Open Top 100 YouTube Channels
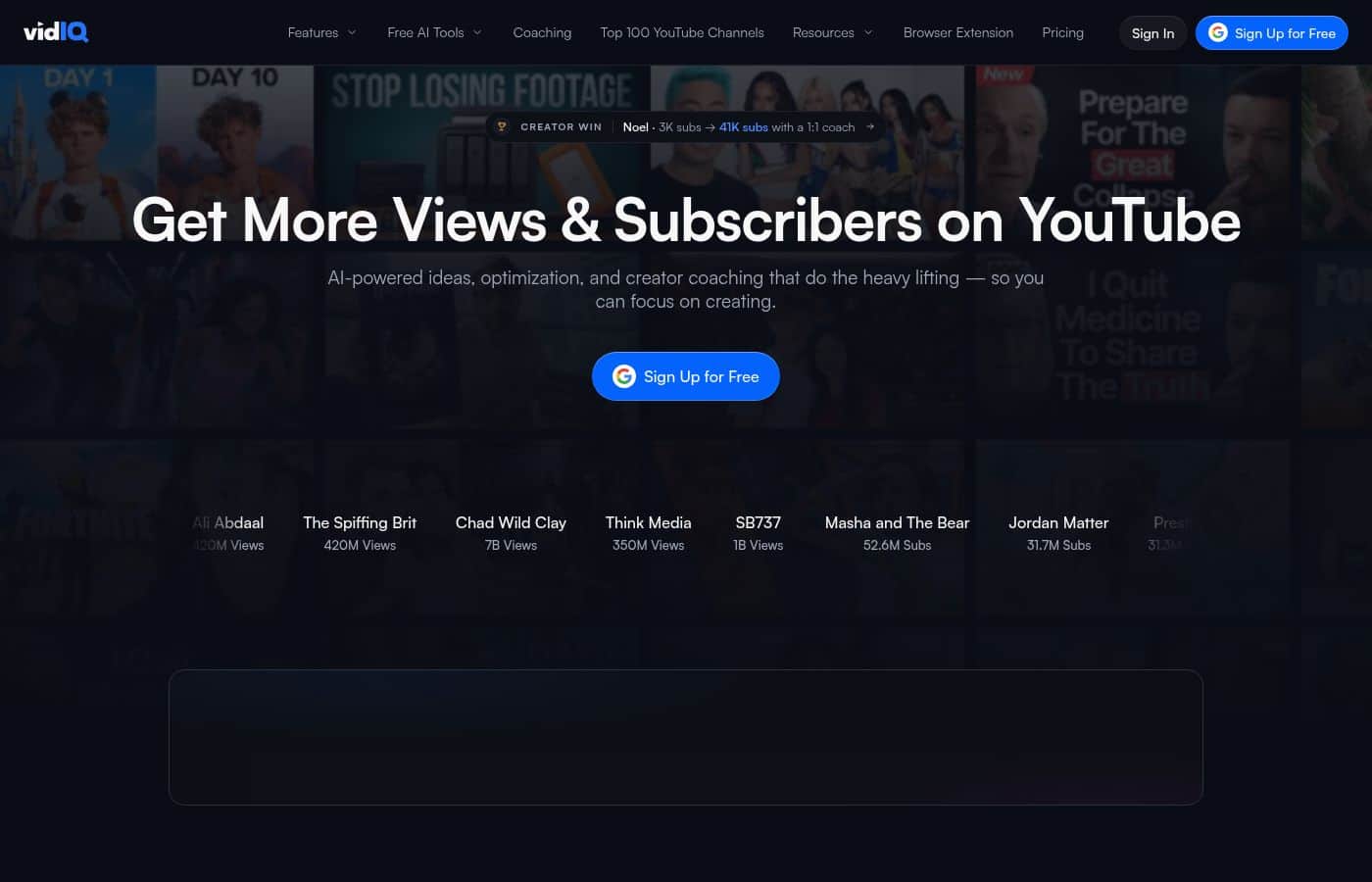The height and width of the screenshot is (882, 1372). pos(682,32)
